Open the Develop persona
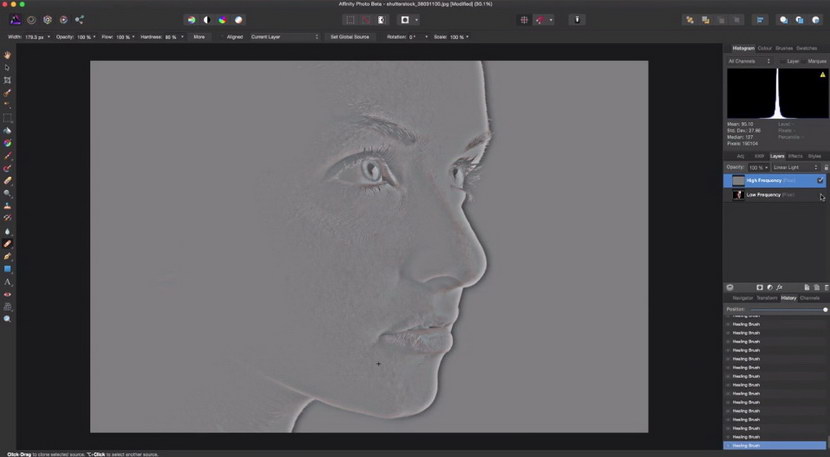830x457 pixels. (48, 20)
